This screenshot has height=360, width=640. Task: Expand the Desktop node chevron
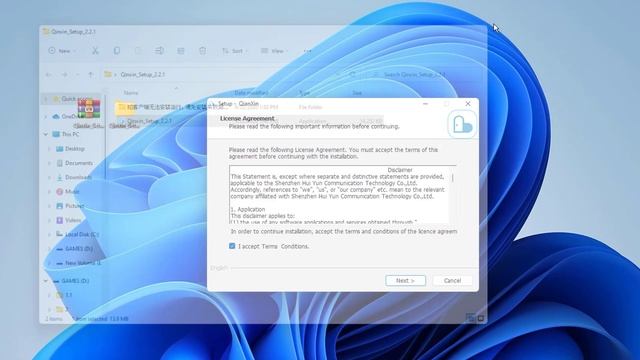49,149
